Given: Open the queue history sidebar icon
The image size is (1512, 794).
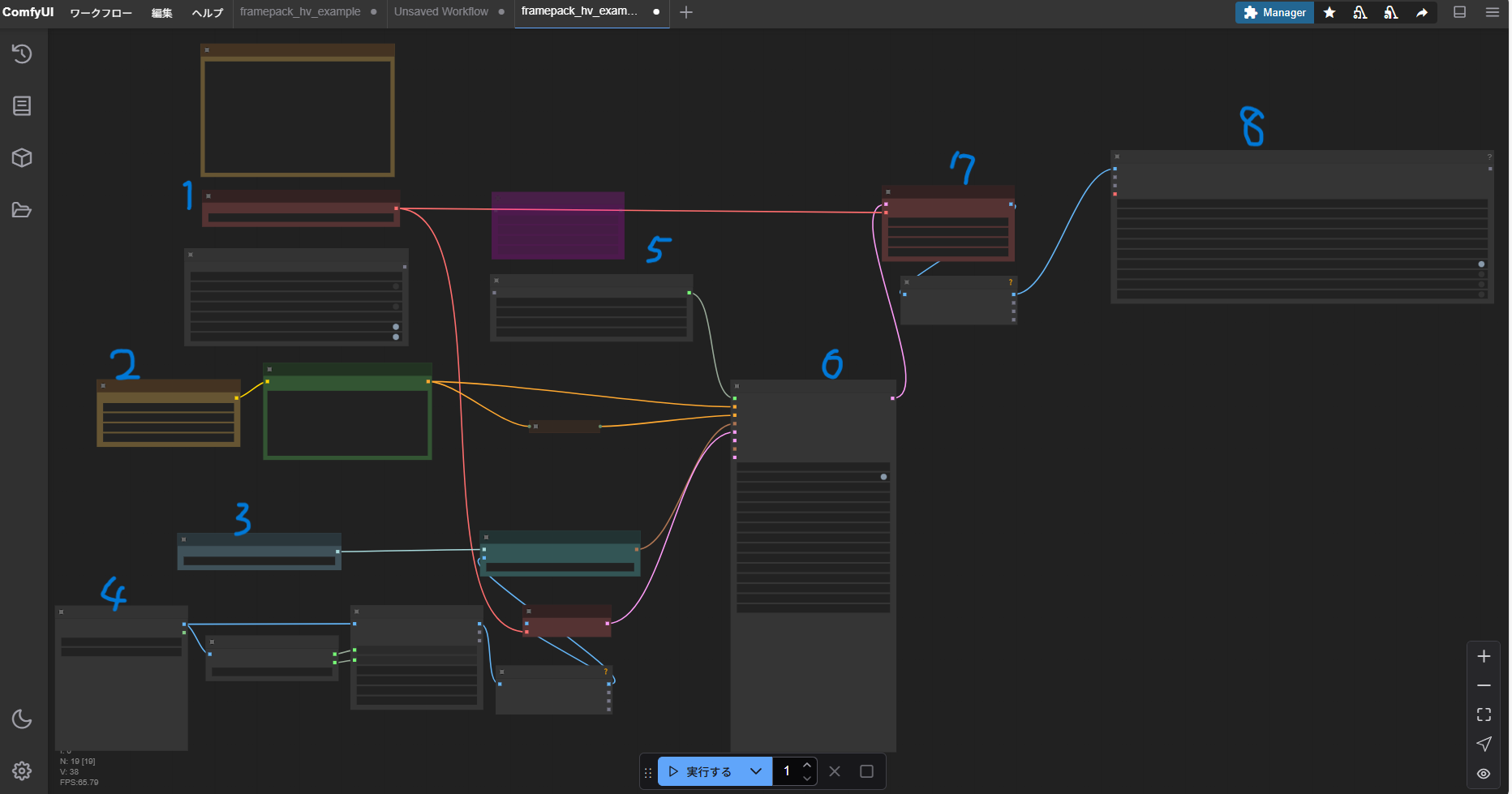Looking at the screenshot, I should point(22,54).
